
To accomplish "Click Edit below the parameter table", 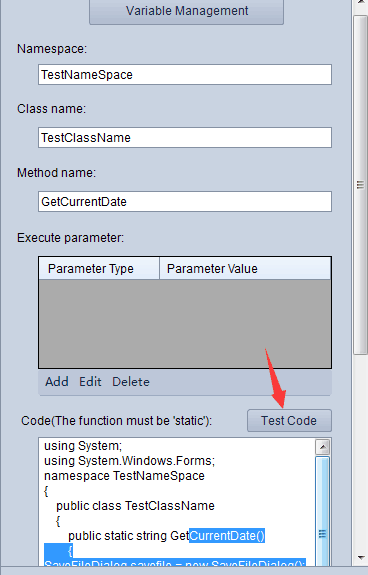I will click(90, 382).
